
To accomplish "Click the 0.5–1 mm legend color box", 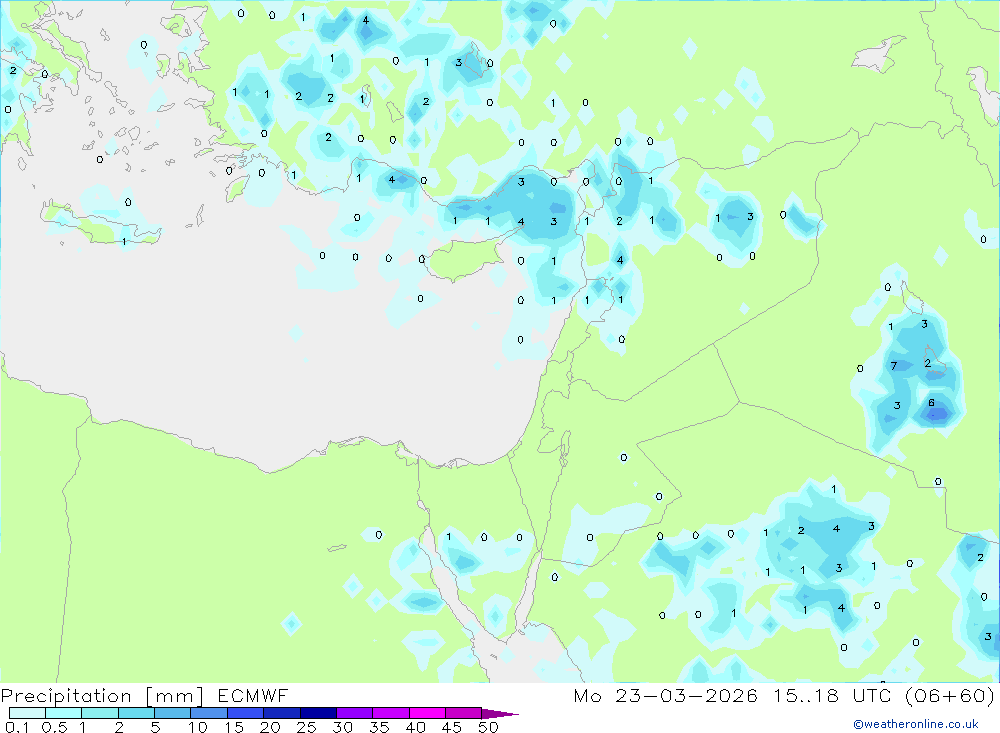I will pos(64,713).
